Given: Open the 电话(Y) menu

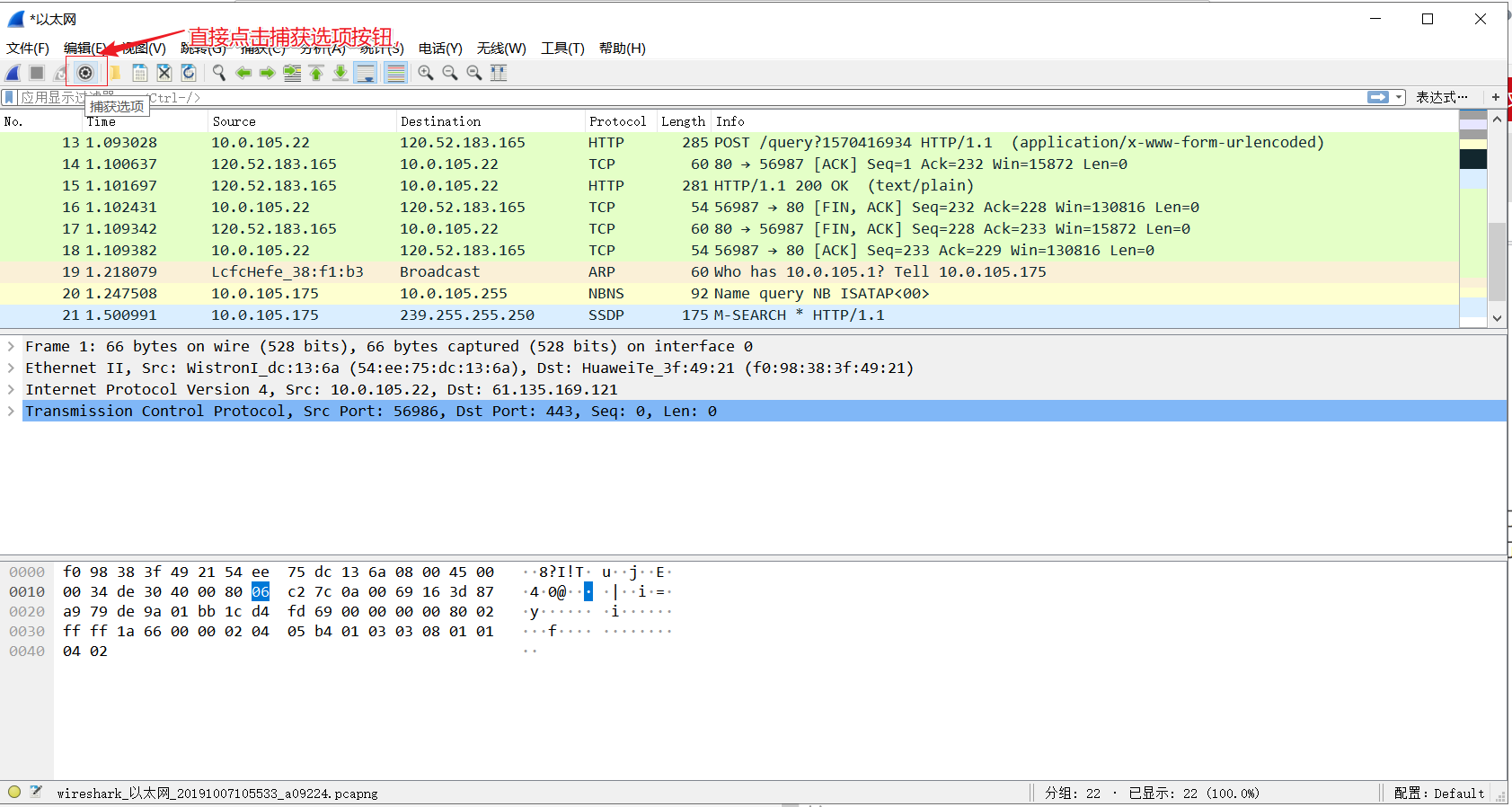Looking at the screenshot, I should point(440,49).
